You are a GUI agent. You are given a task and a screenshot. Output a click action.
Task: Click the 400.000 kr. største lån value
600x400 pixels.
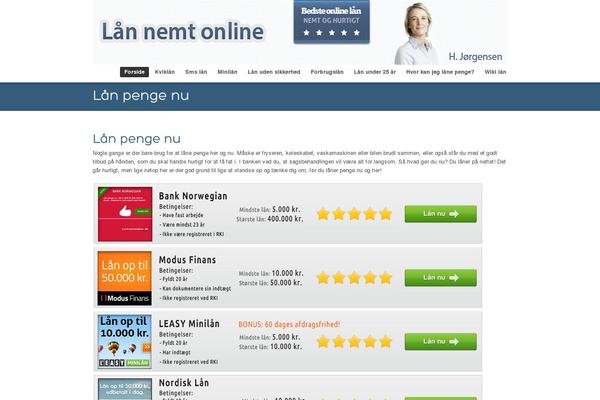pos(285,219)
